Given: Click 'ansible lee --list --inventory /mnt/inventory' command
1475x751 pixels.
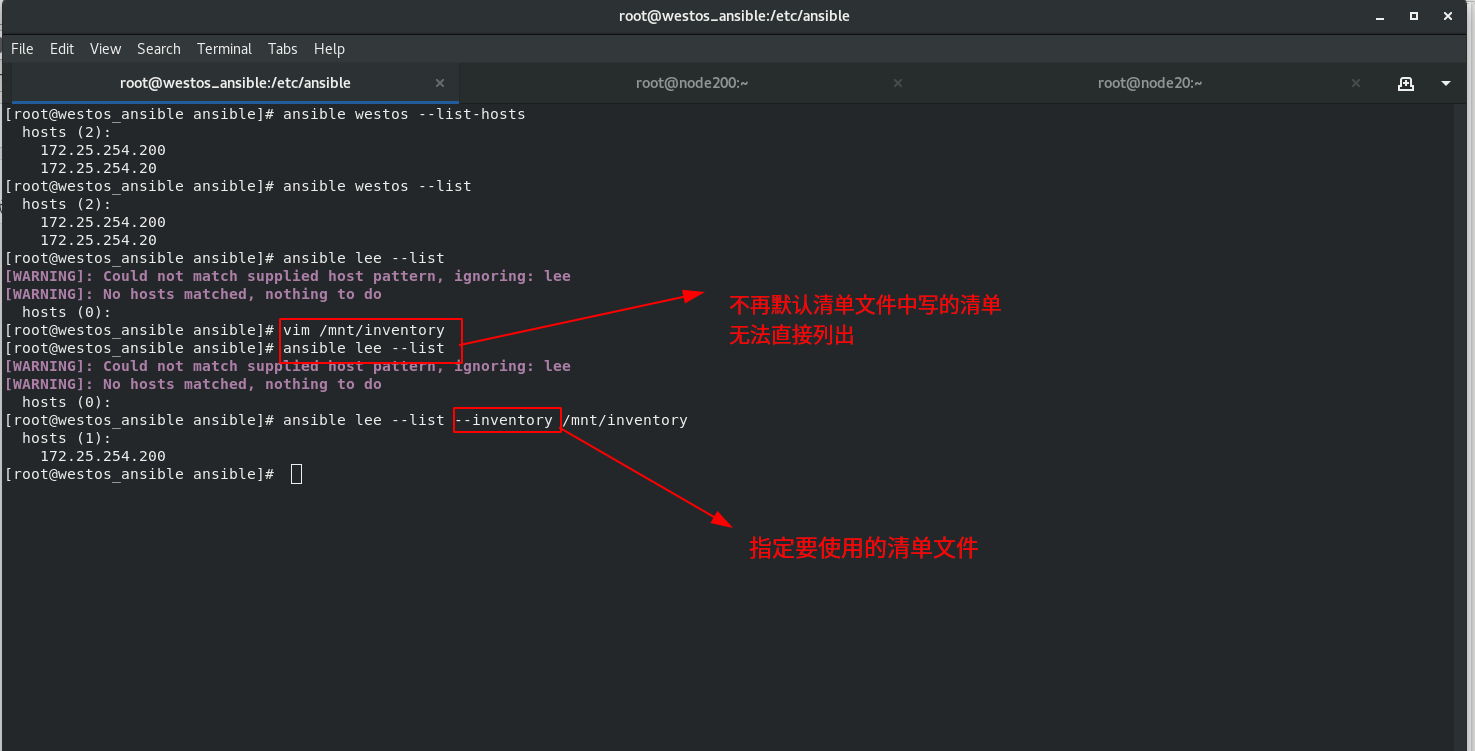Looking at the screenshot, I should click(485, 420).
